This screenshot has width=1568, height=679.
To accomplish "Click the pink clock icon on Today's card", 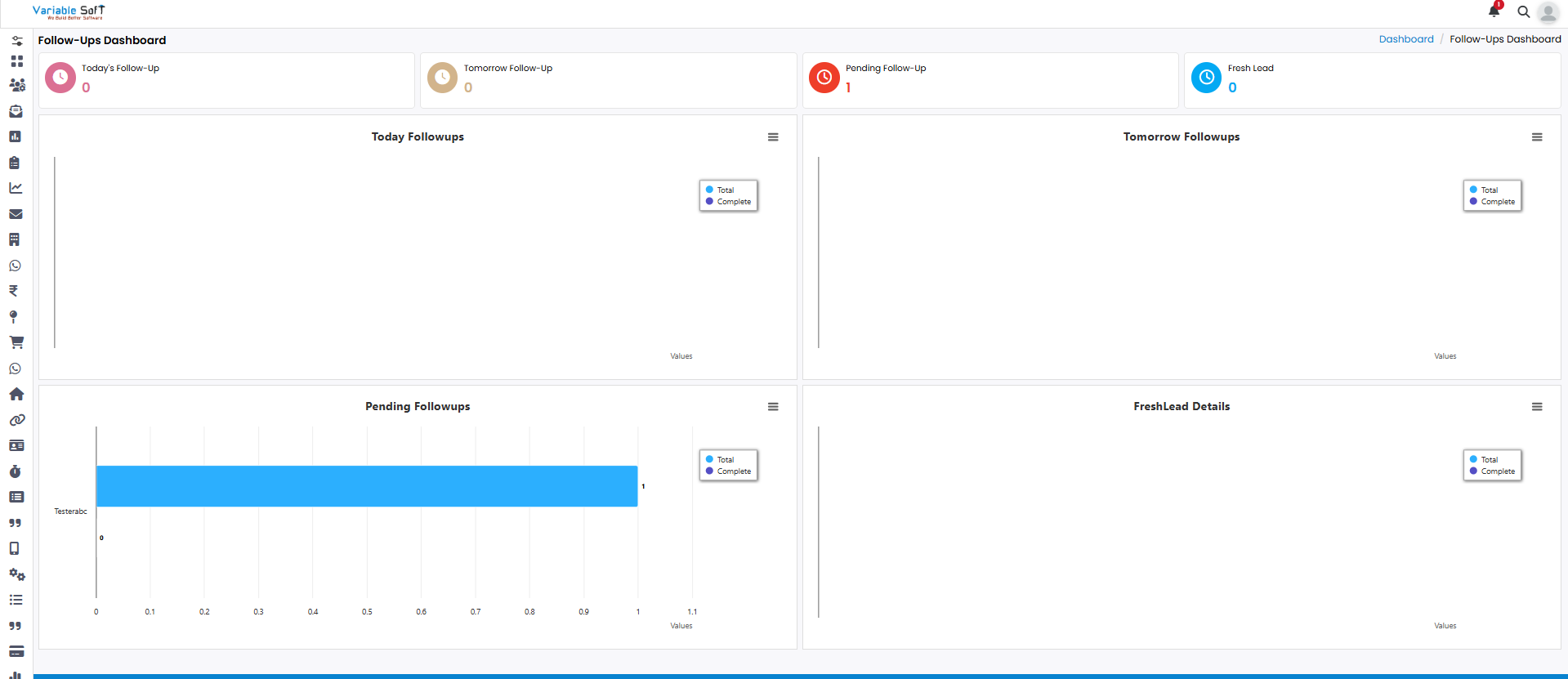I will (60, 78).
